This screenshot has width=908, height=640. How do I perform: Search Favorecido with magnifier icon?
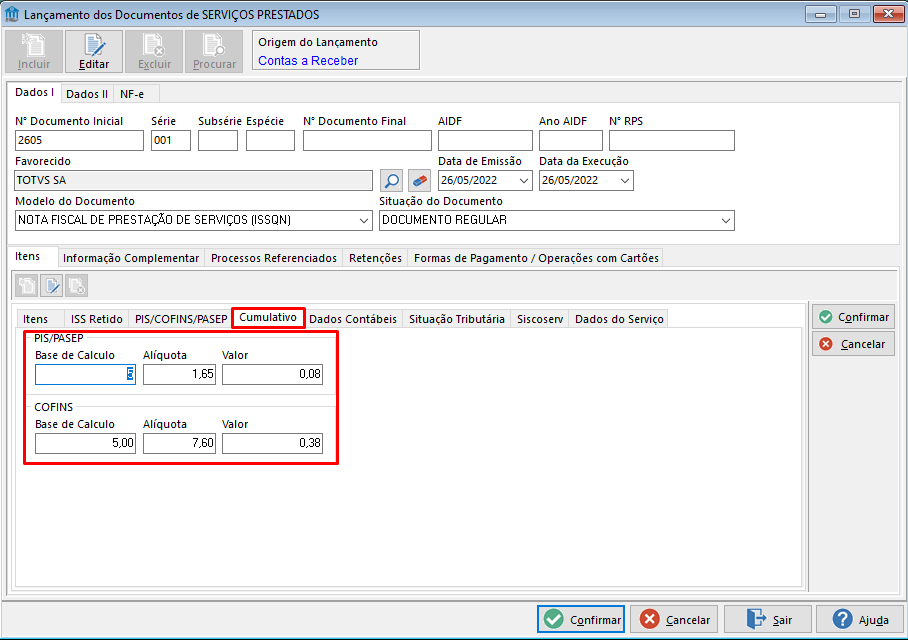click(x=392, y=181)
